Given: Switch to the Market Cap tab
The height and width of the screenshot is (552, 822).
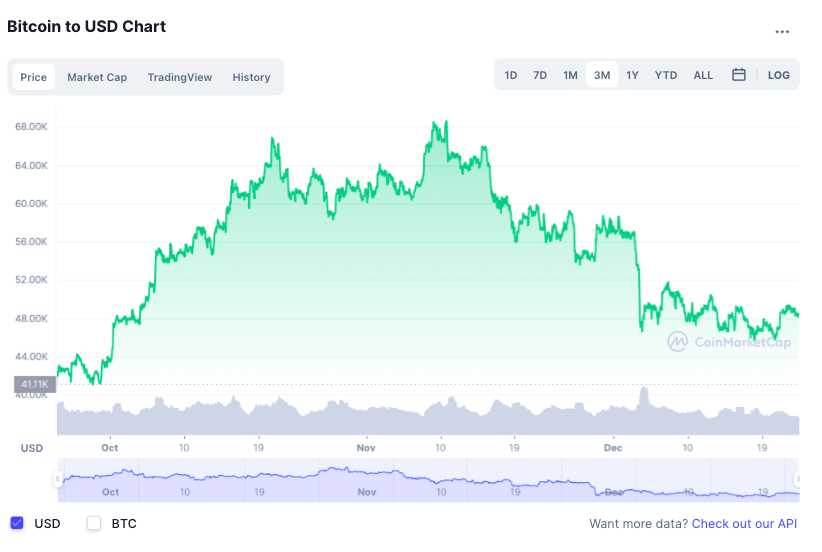Looking at the screenshot, I should tap(97, 77).
